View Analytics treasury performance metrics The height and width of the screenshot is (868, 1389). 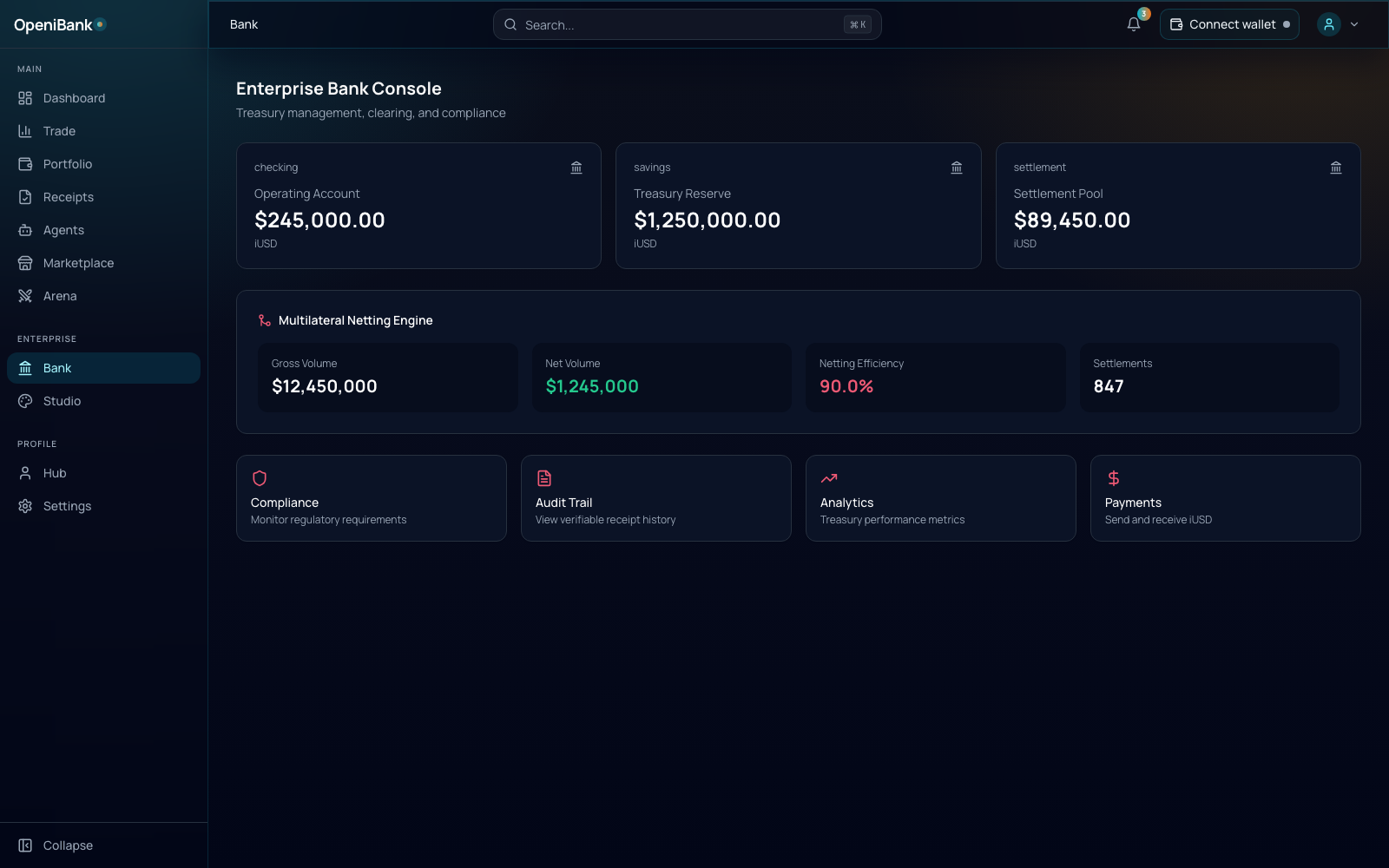[940, 498]
